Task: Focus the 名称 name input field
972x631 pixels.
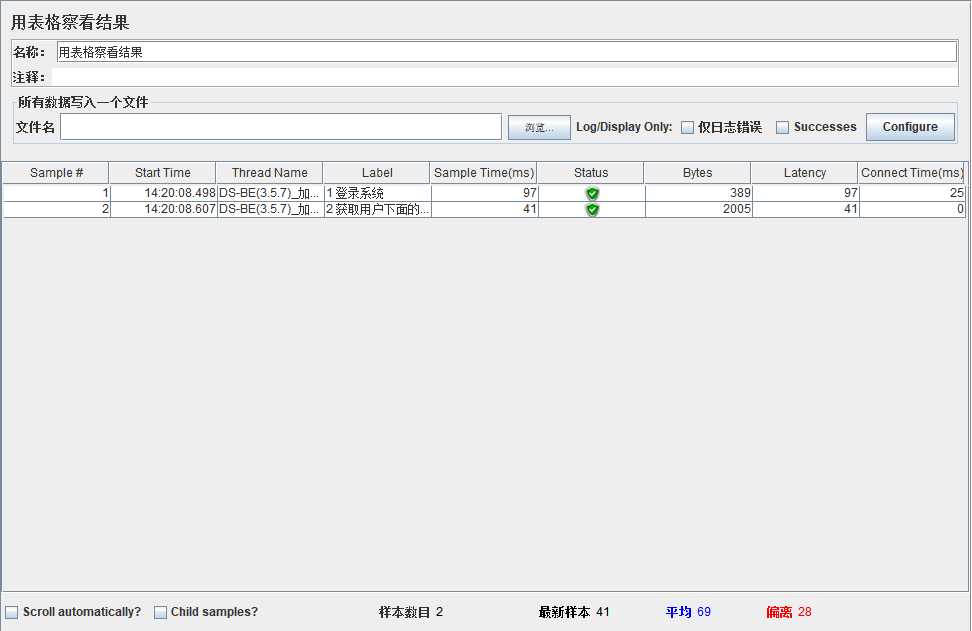Action: (x=506, y=52)
